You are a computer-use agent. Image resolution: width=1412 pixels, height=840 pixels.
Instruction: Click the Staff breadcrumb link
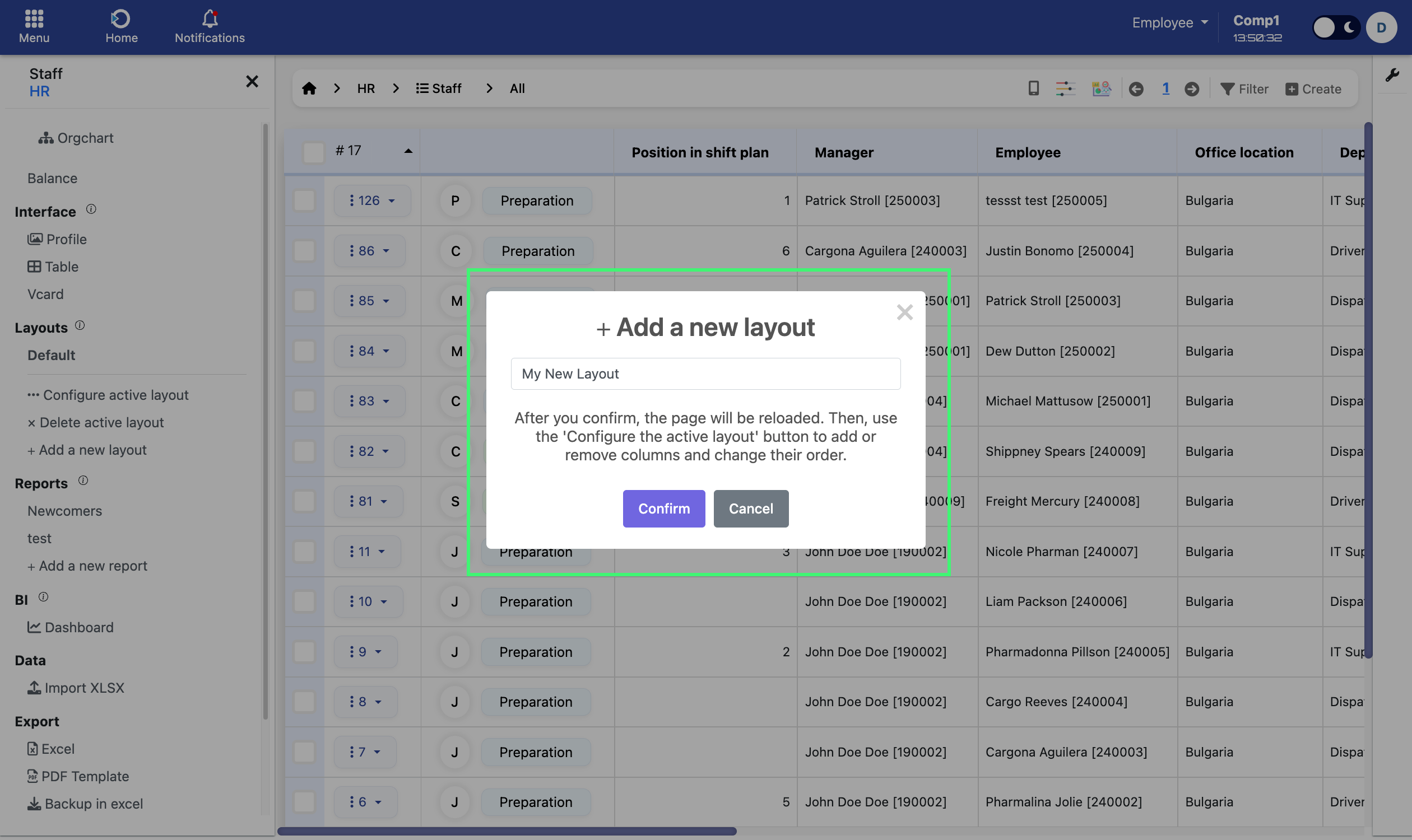click(x=439, y=88)
